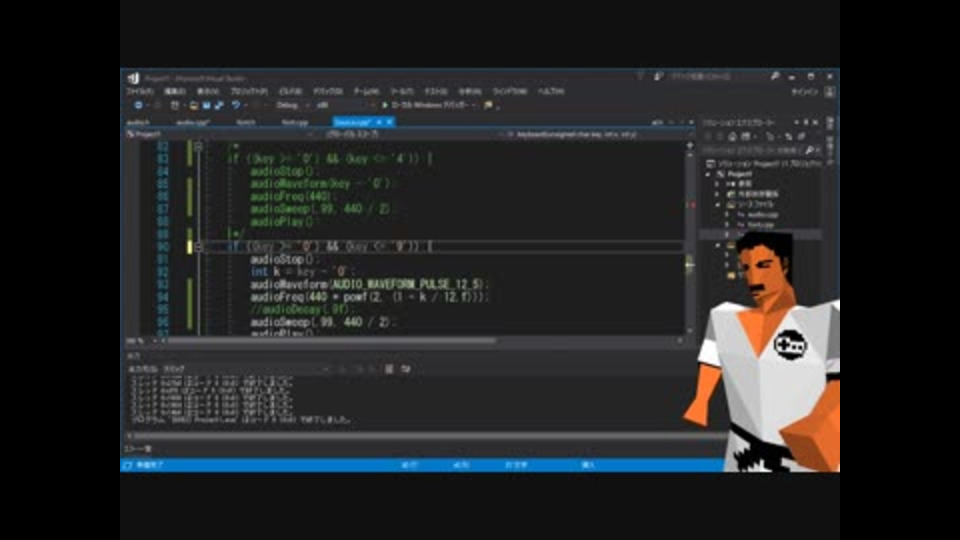Collapse the commented block at line 82
This screenshot has height=540, width=960.
(x=198, y=146)
